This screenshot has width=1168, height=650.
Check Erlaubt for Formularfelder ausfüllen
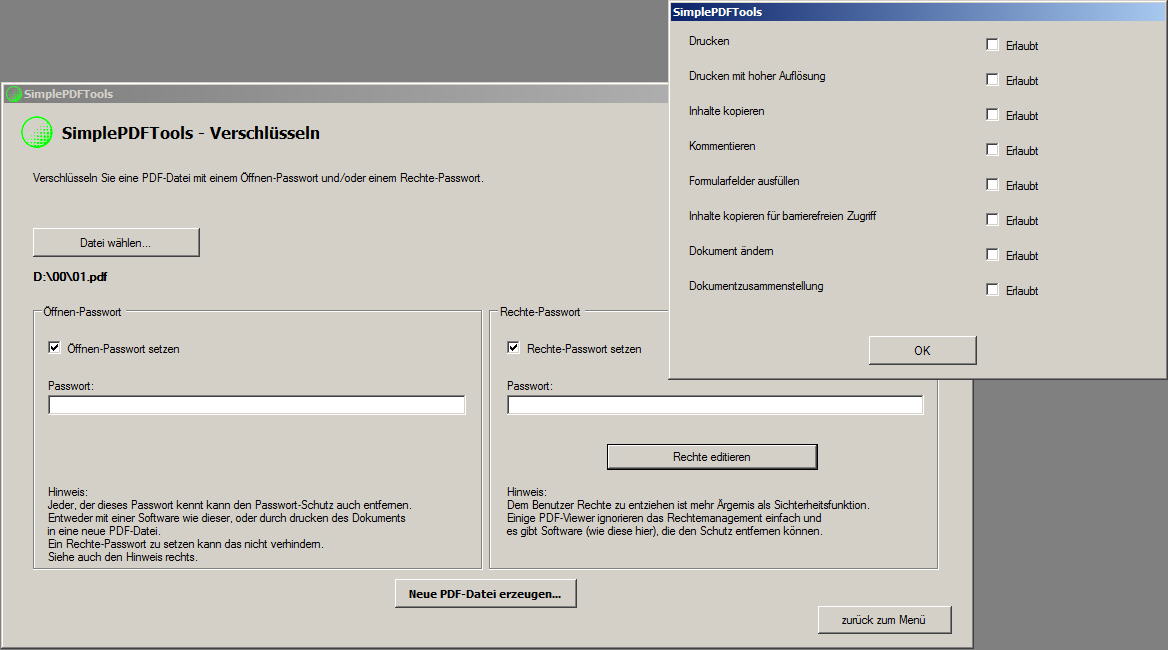992,185
